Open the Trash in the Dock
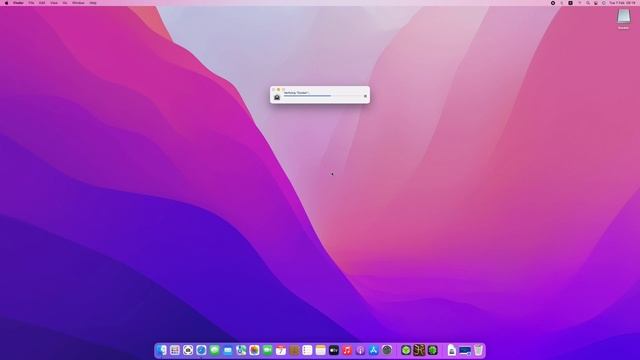Image resolution: width=640 pixels, height=360 pixels. tap(478, 350)
